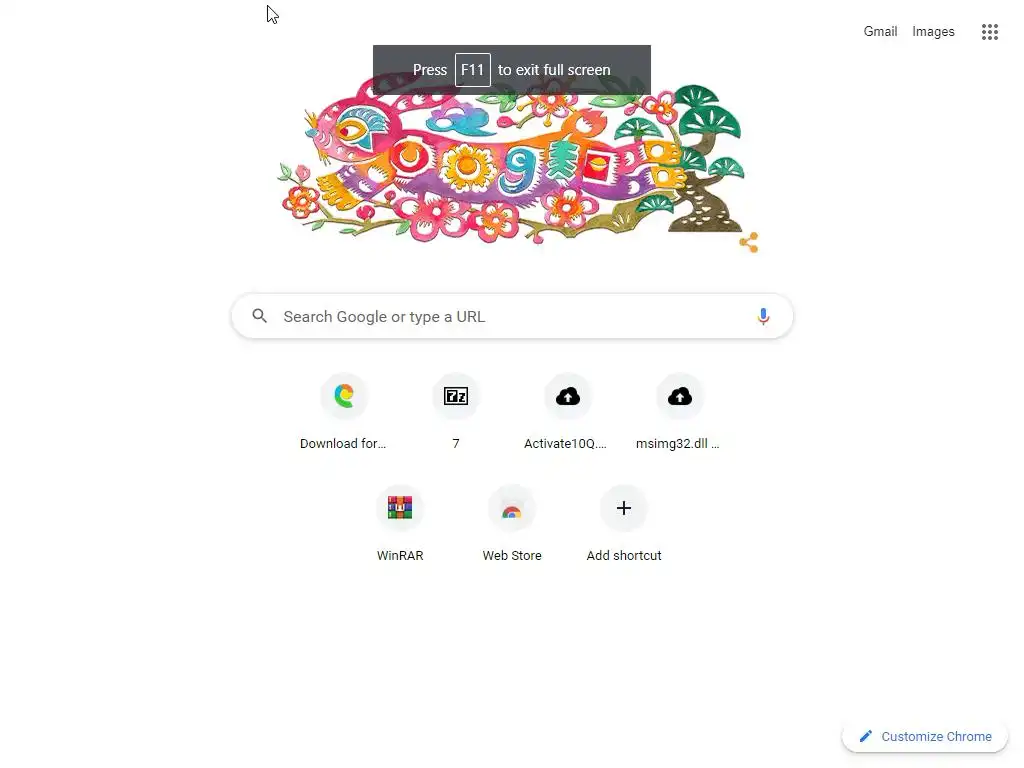
Task: Share the Google Doodle via share icon
Action: pyautogui.click(x=748, y=242)
